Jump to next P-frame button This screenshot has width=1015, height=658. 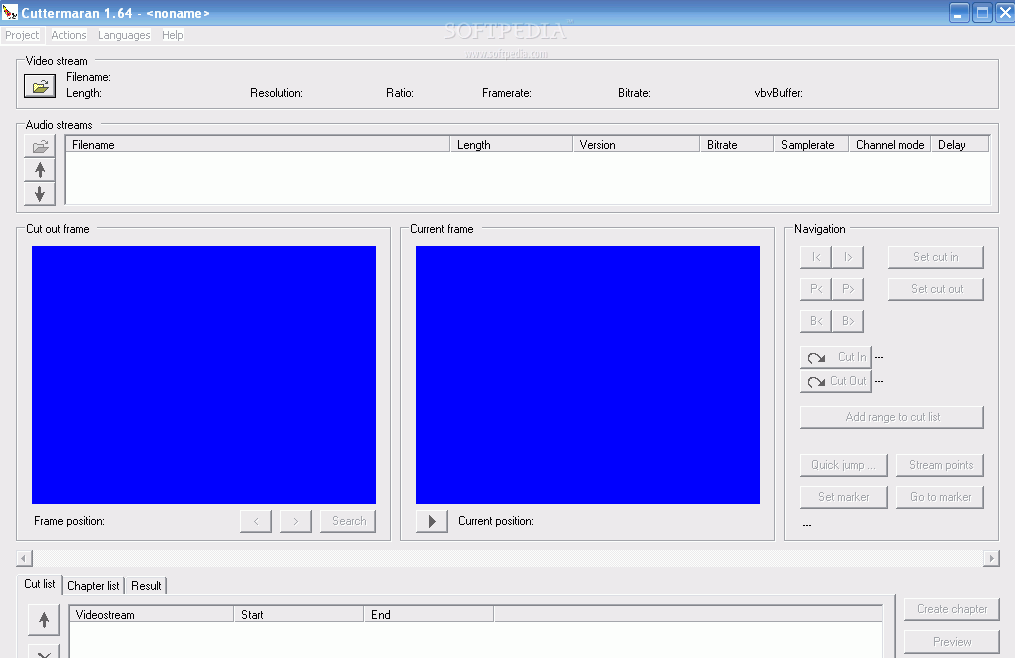coord(847,289)
